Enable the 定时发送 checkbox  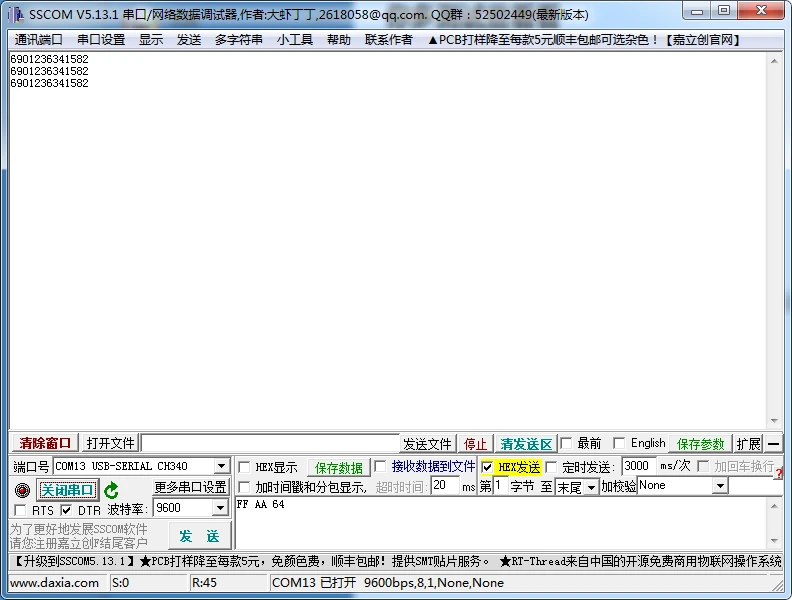(551, 467)
